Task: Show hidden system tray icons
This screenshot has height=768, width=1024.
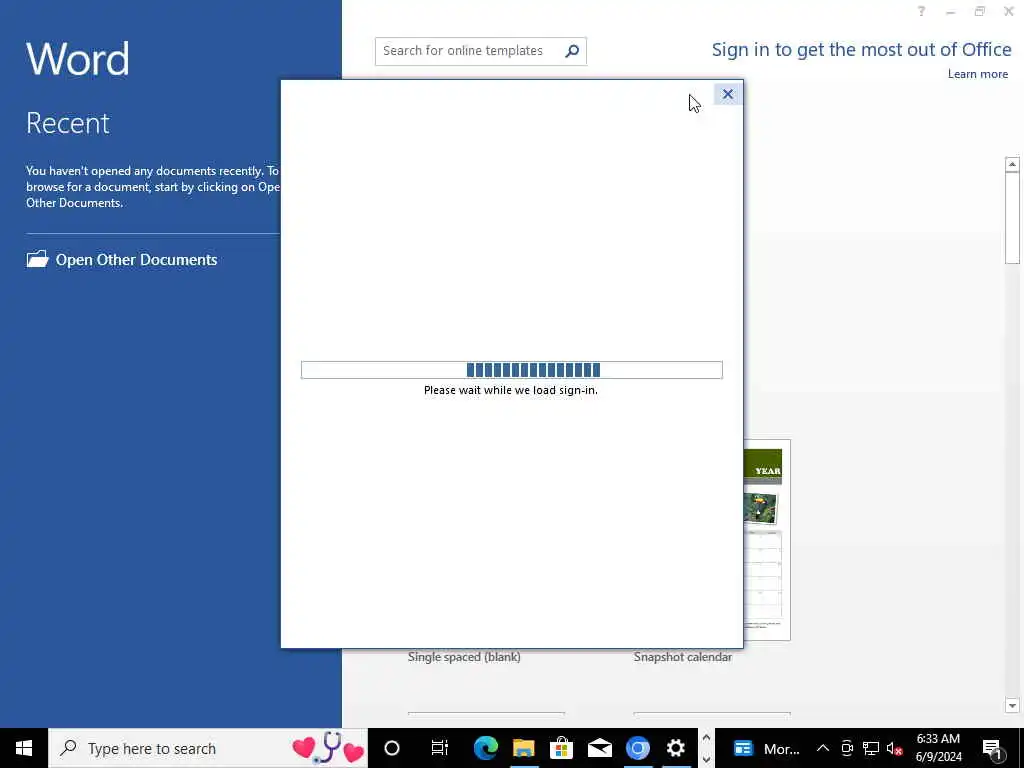Action: coord(823,748)
